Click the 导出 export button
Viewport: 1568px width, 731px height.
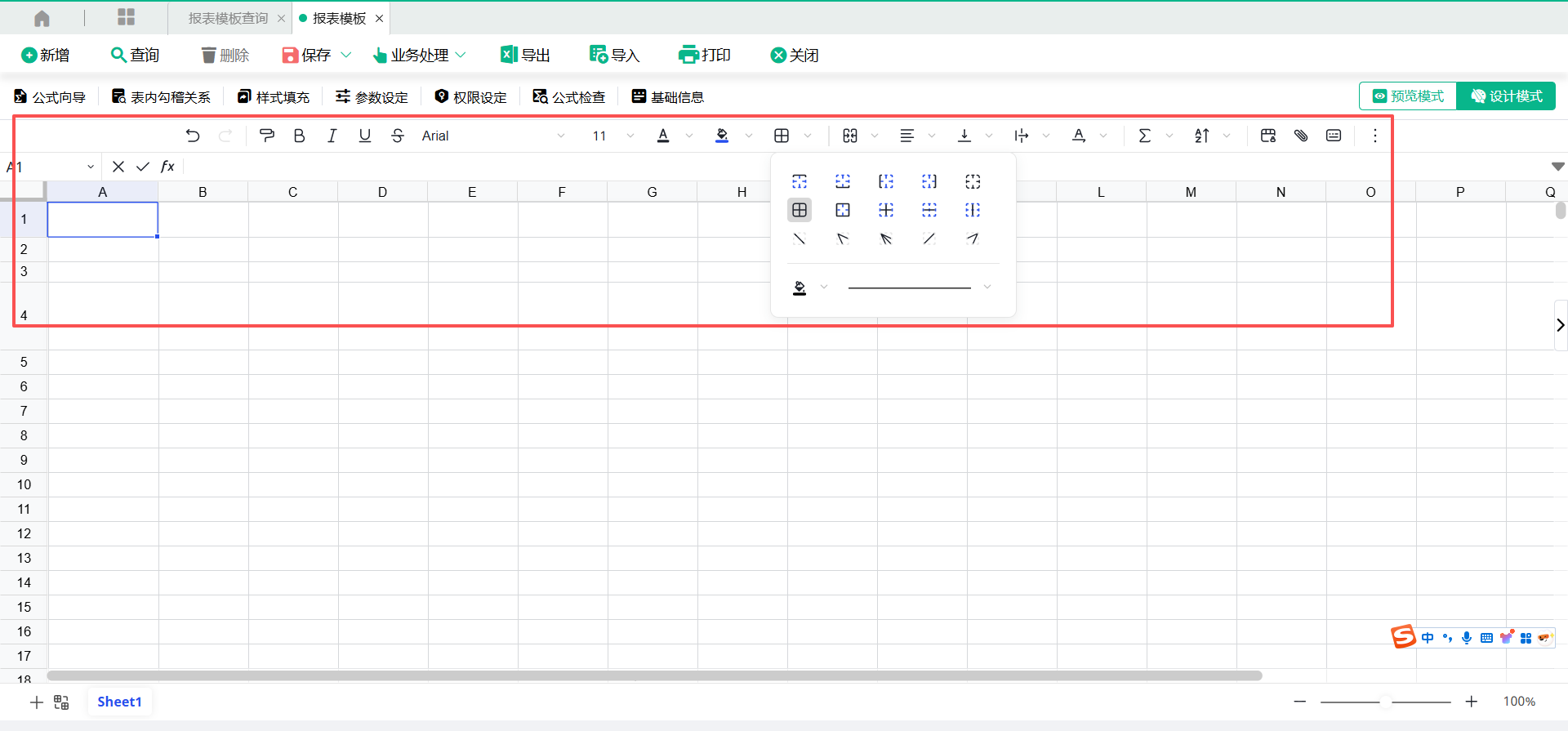(x=525, y=55)
